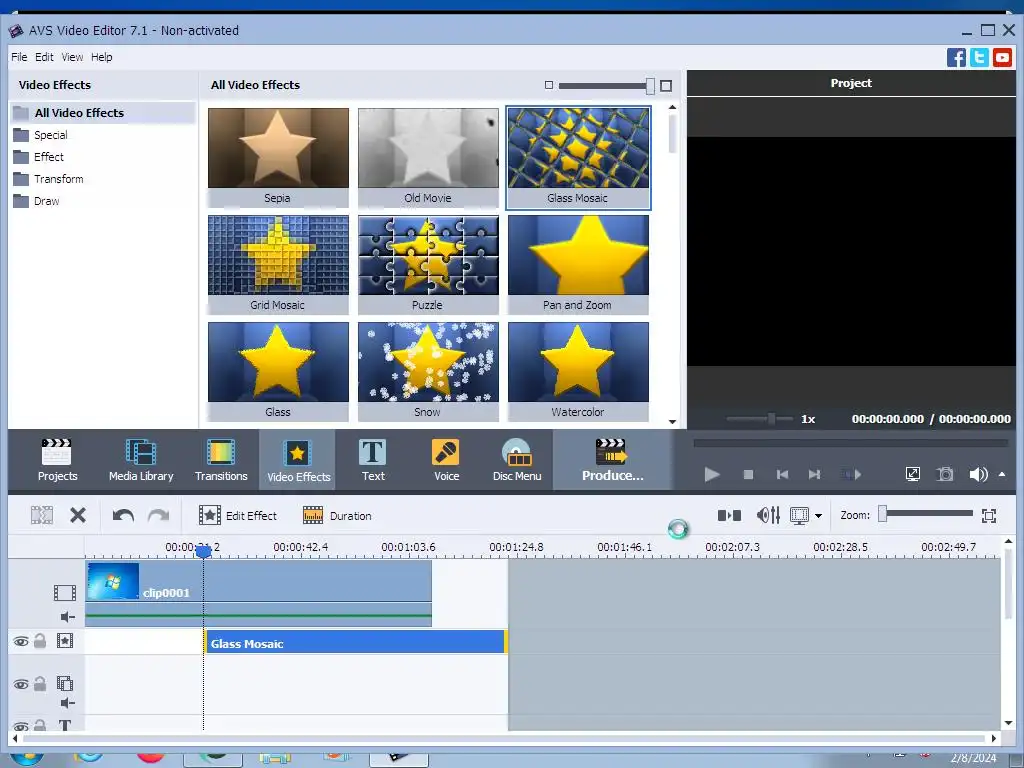
Task: Select the Glass Mosaic effect thumbnail
Action: (x=578, y=157)
